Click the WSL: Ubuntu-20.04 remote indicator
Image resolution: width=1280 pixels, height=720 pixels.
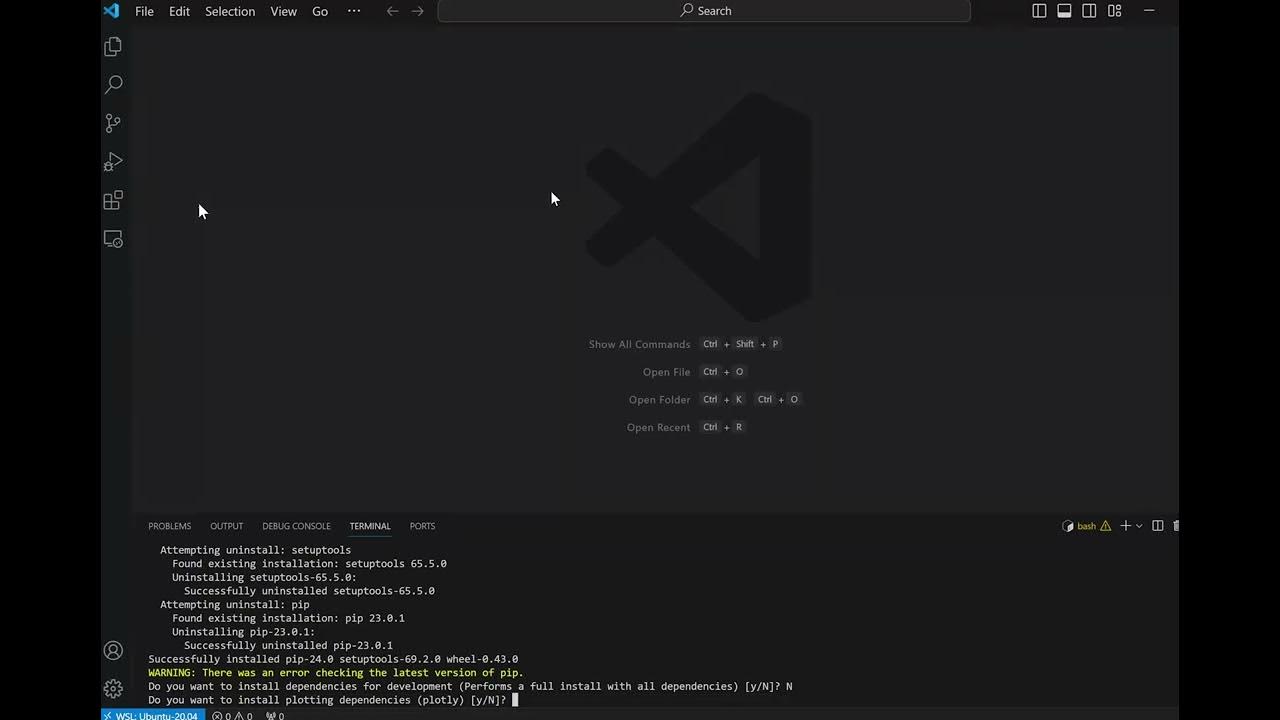[x=151, y=715]
